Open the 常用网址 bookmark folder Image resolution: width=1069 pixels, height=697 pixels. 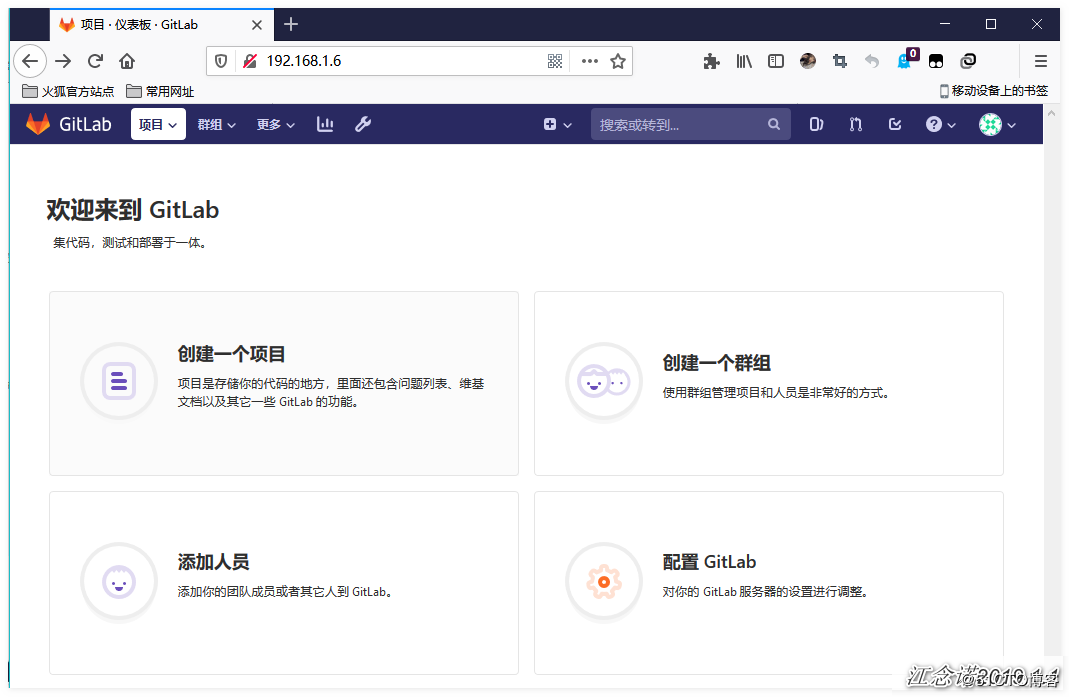[x=160, y=91]
